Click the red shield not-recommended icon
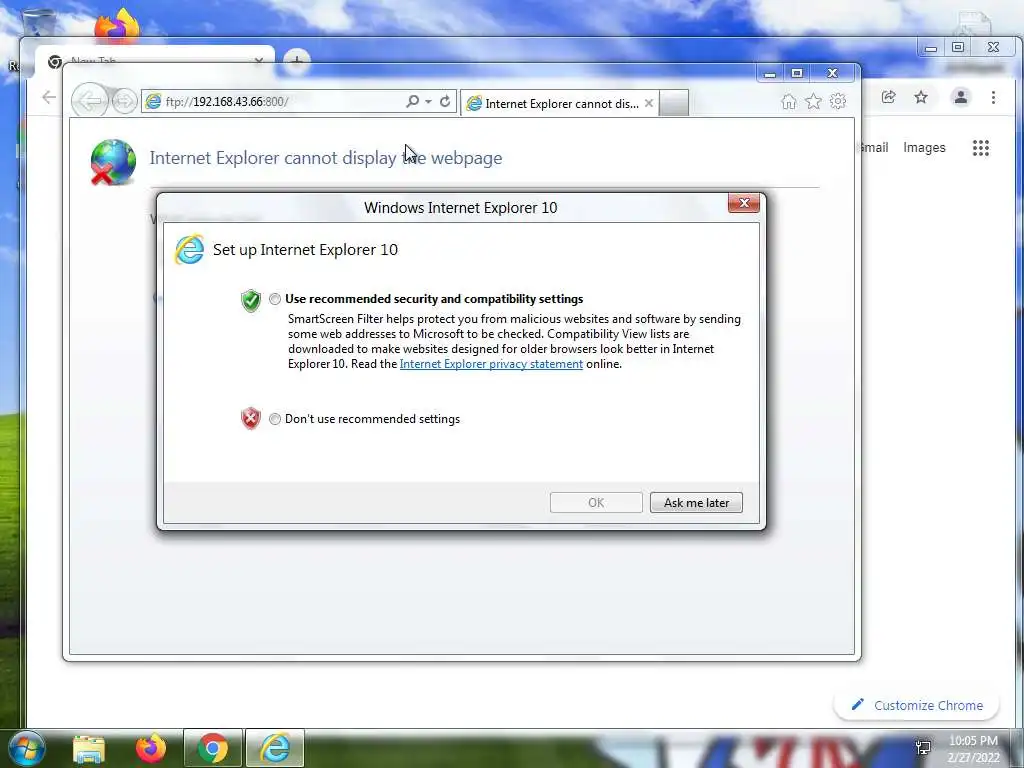Screen dimensions: 1024x768 click(251, 418)
